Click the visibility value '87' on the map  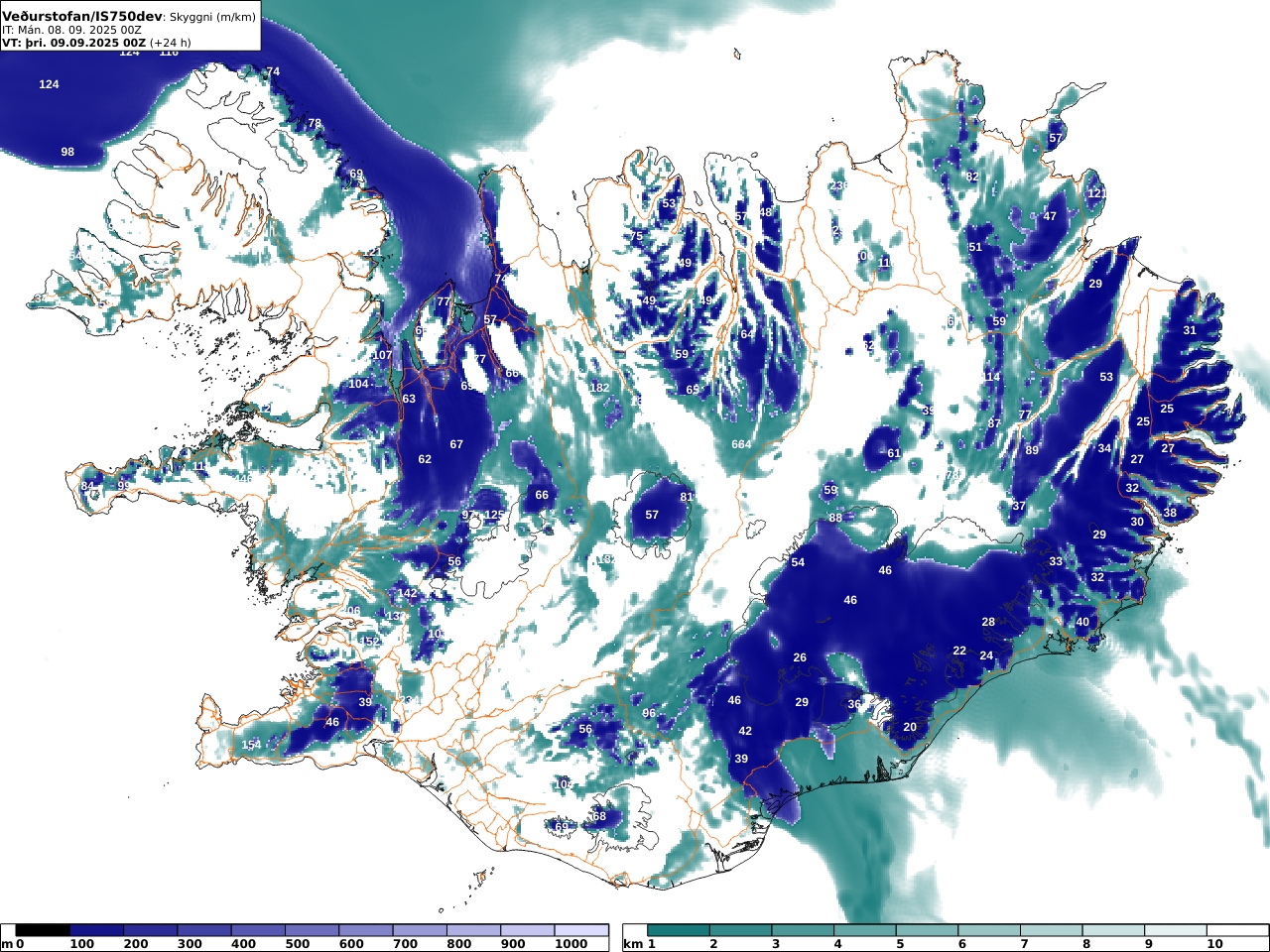[x=994, y=423]
